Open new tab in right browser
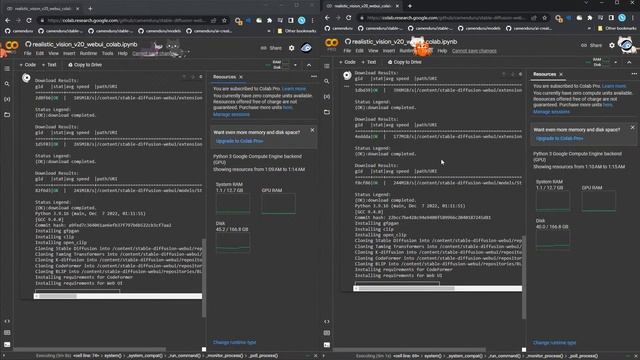The image size is (640, 360). coord(410,6)
